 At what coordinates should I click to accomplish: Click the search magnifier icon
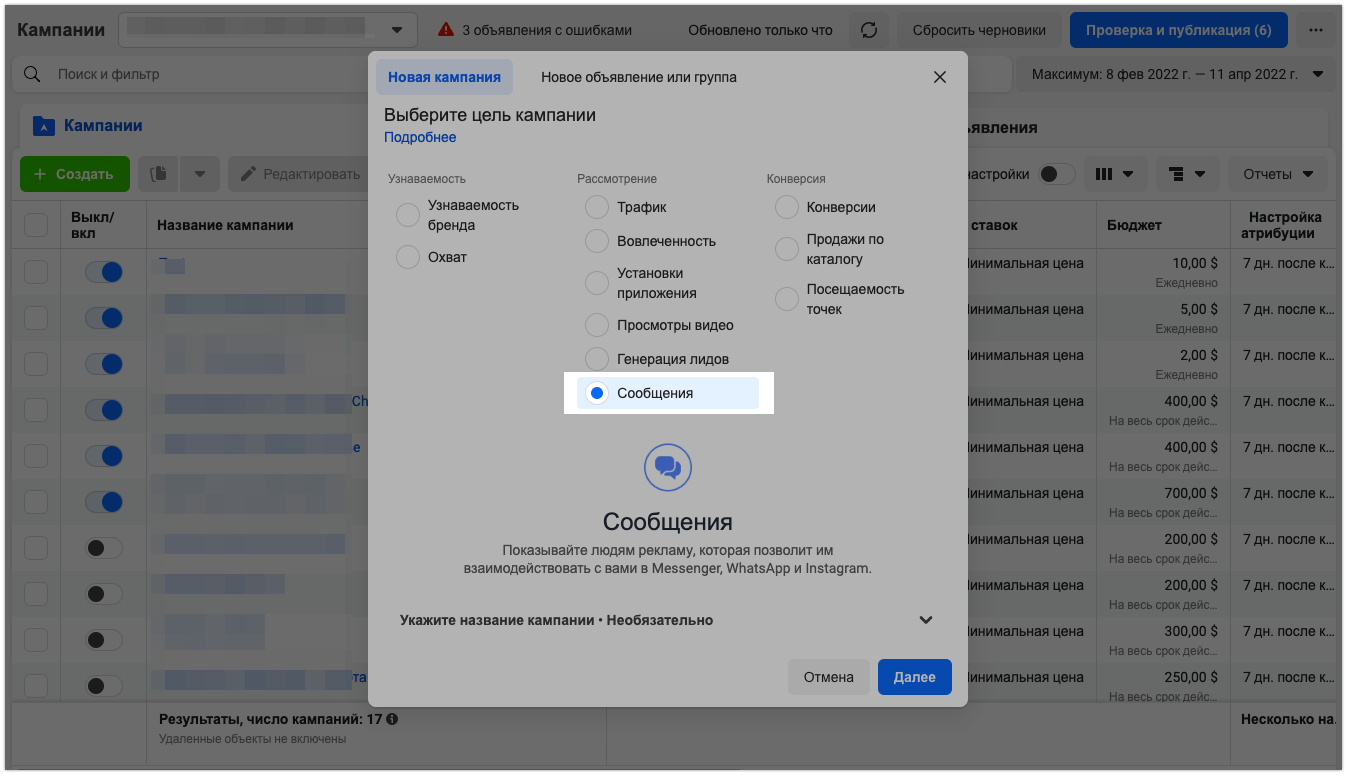pos(33,75)
